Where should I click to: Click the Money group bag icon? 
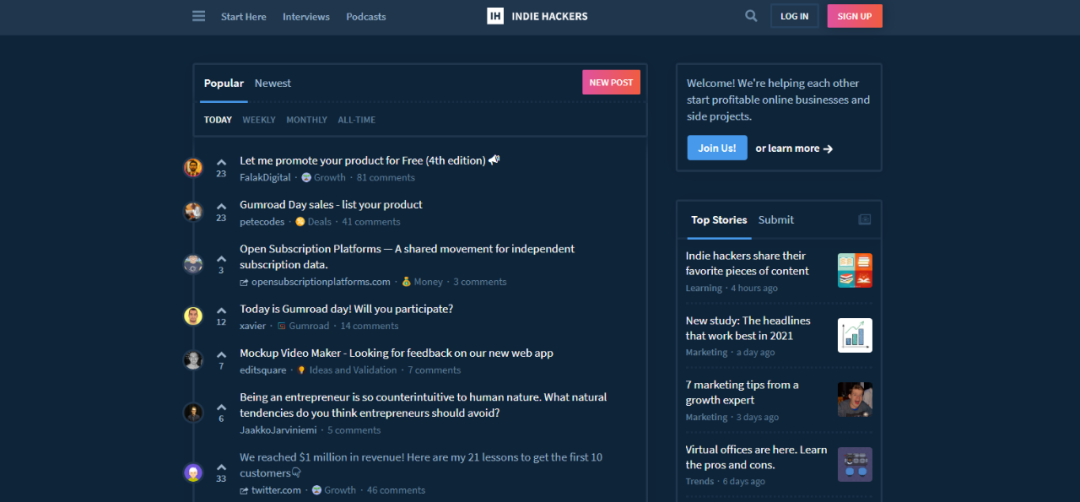coord(406,282)
